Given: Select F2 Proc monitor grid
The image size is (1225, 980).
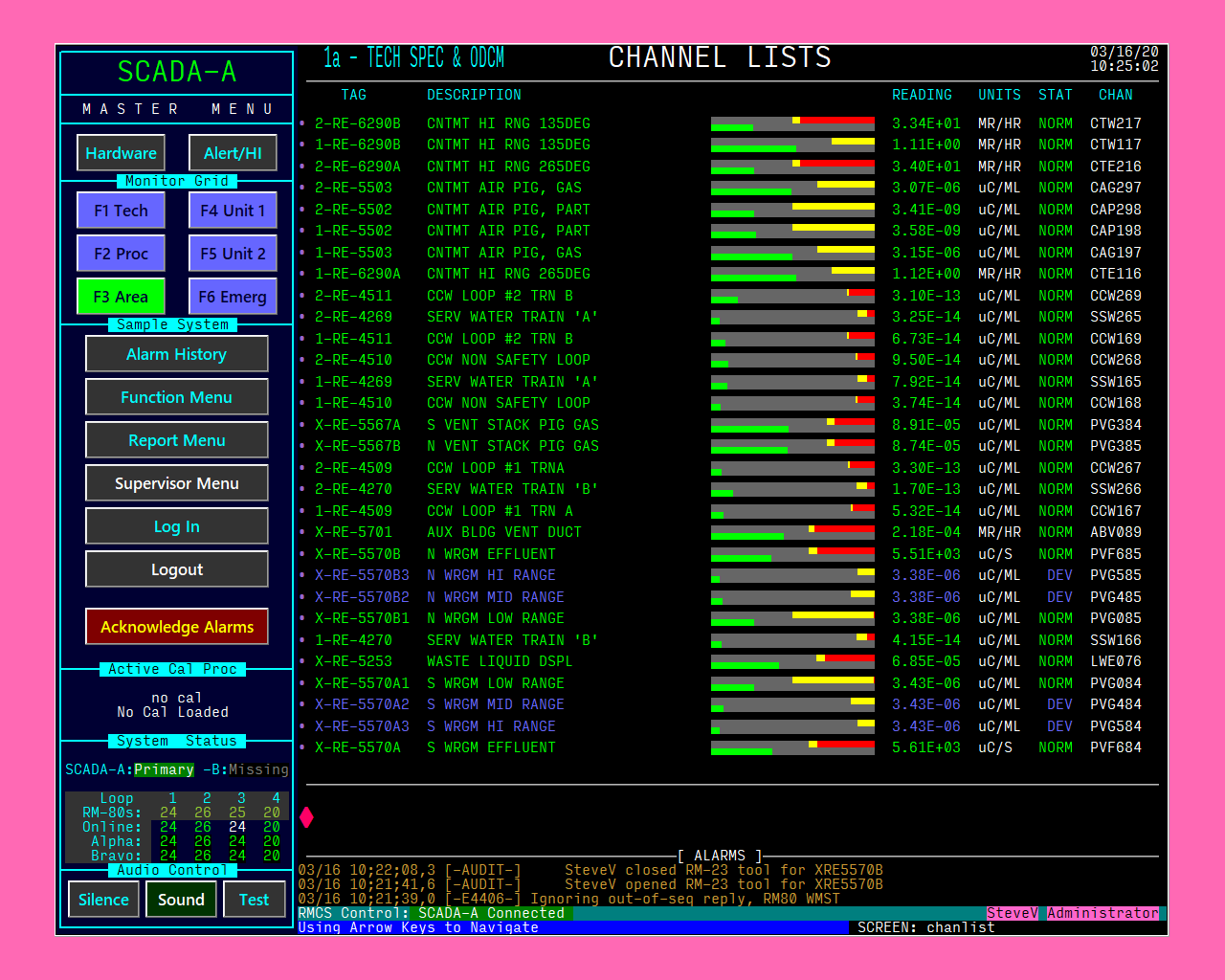Looking at the screenshot, I should coord(121,254).
